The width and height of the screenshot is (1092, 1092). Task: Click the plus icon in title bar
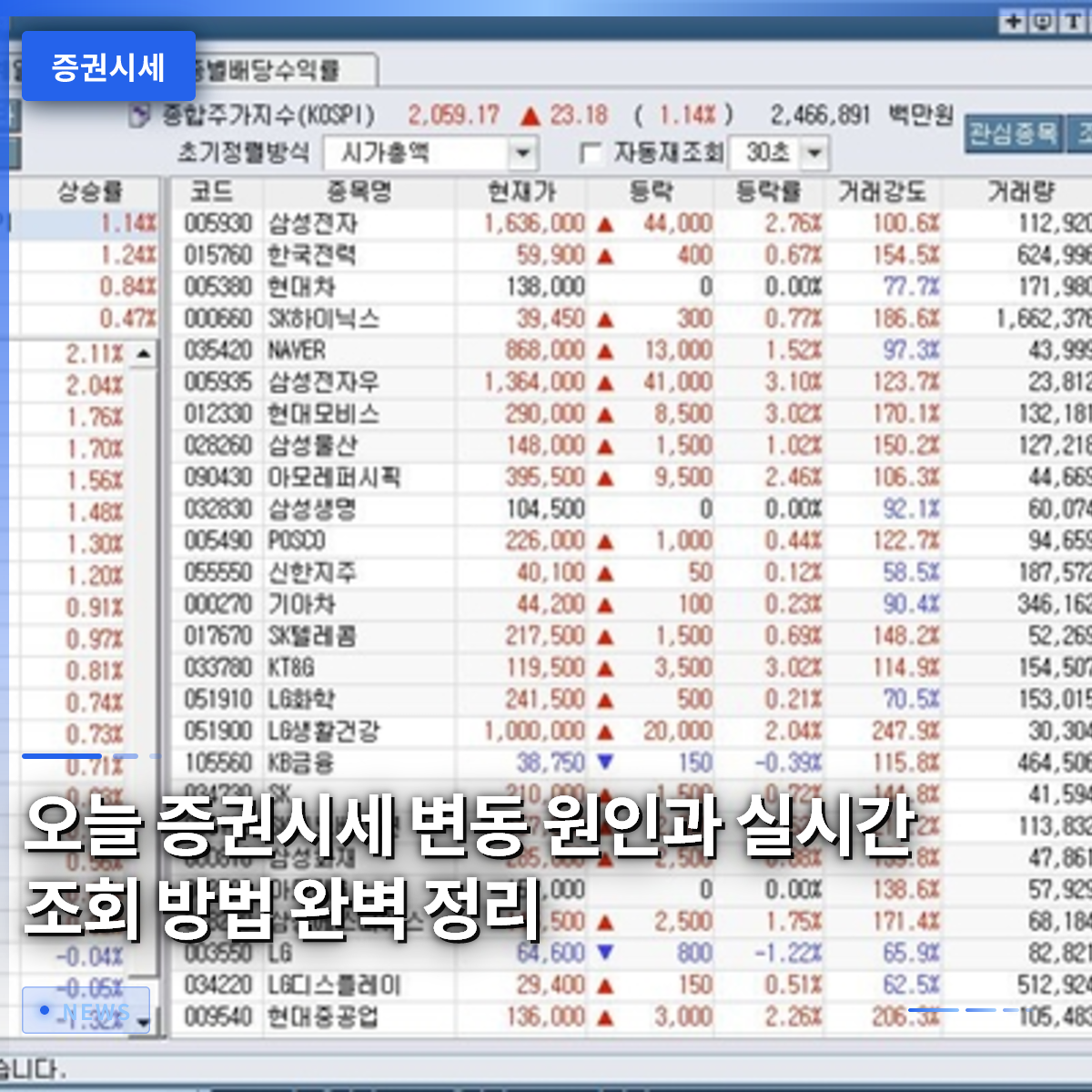(x=1013, y=22)
